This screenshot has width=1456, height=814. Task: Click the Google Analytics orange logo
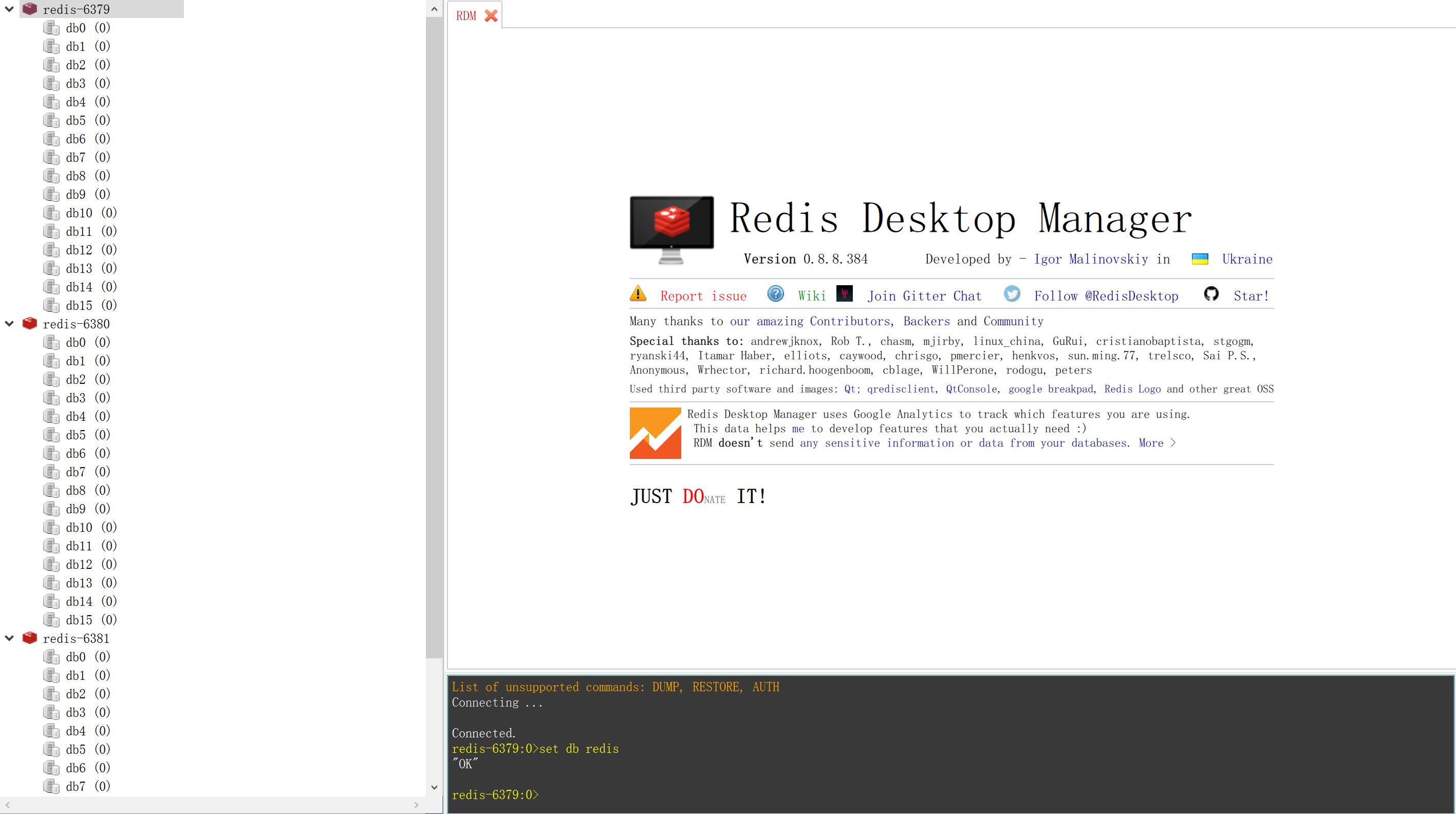coord(655,433)
